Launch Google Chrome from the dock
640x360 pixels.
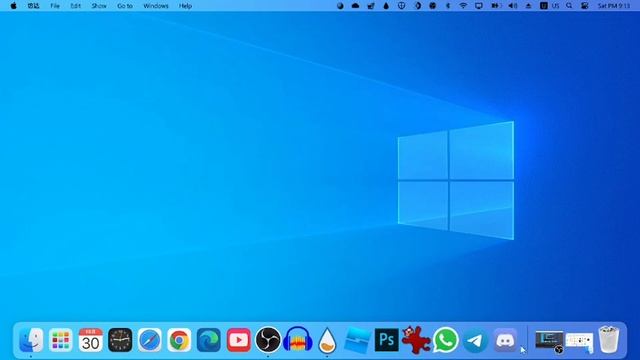pyautogui.click(x=179, y=340)
